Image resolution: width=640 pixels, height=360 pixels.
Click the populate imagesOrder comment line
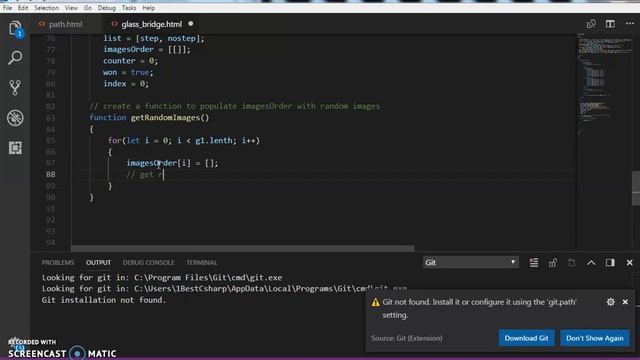235,106
